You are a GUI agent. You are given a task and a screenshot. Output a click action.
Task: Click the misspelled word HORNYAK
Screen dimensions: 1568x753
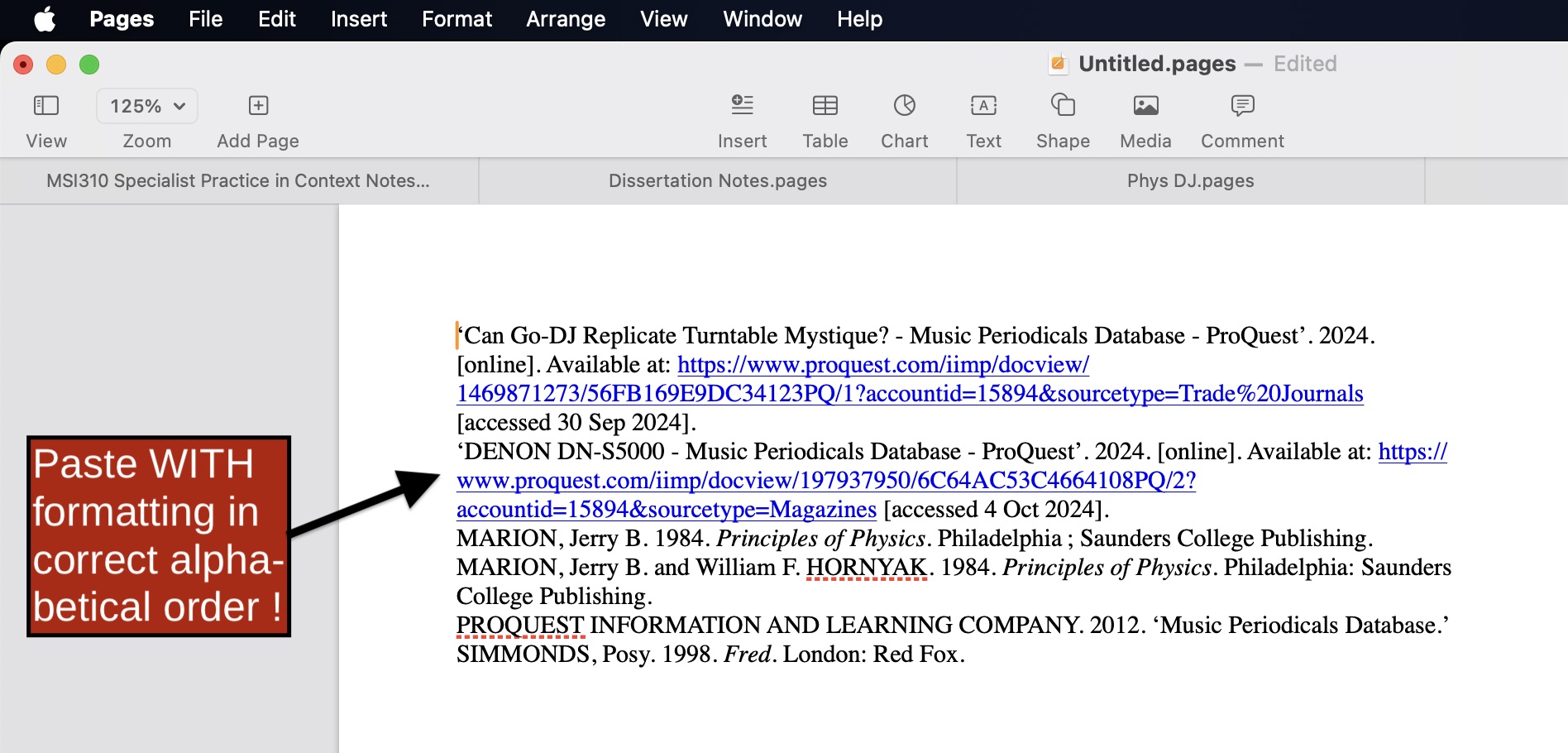click(x=867, y=568)
